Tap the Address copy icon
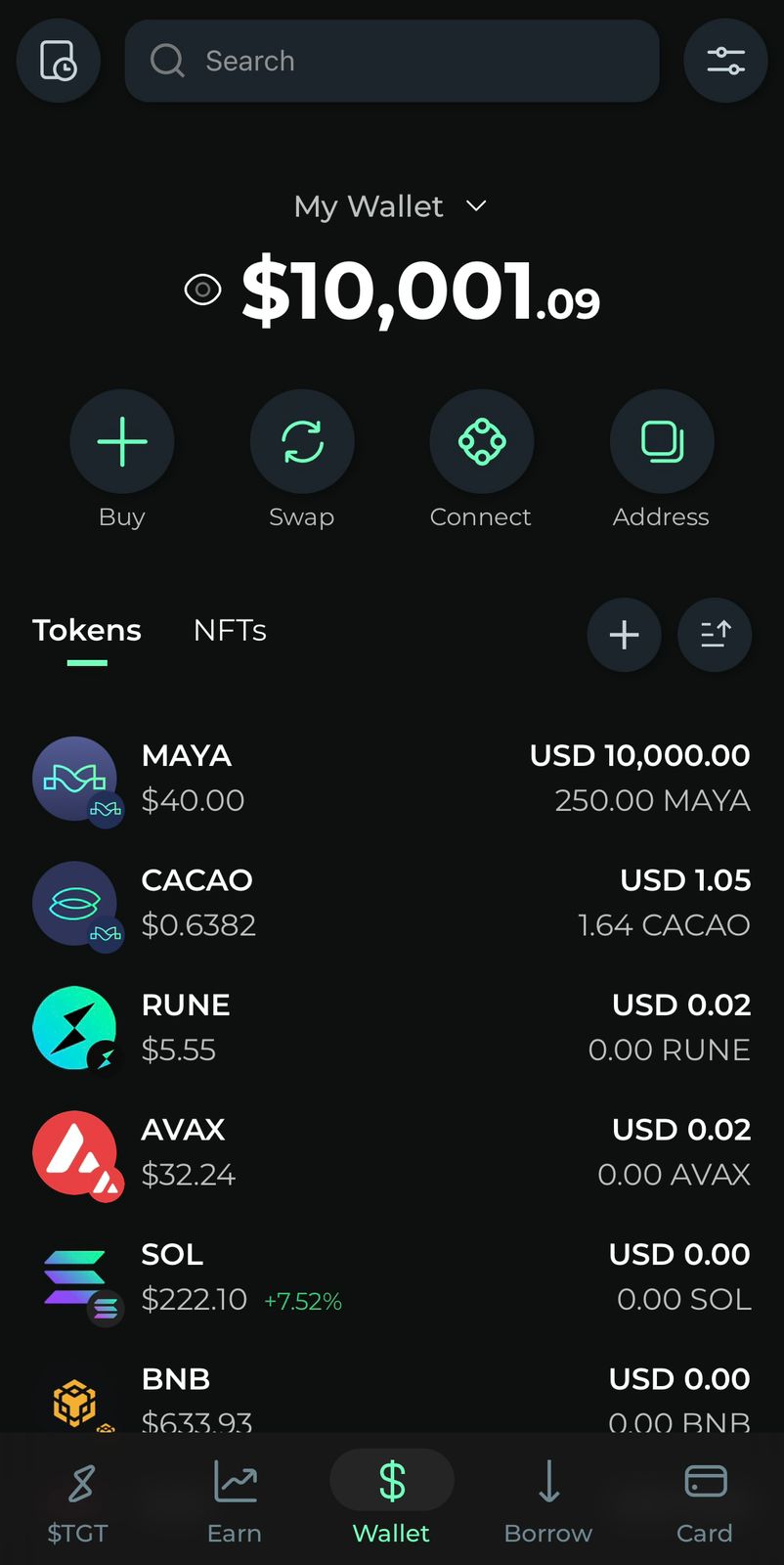This screenshot has height=1565, width=784. 662,441
